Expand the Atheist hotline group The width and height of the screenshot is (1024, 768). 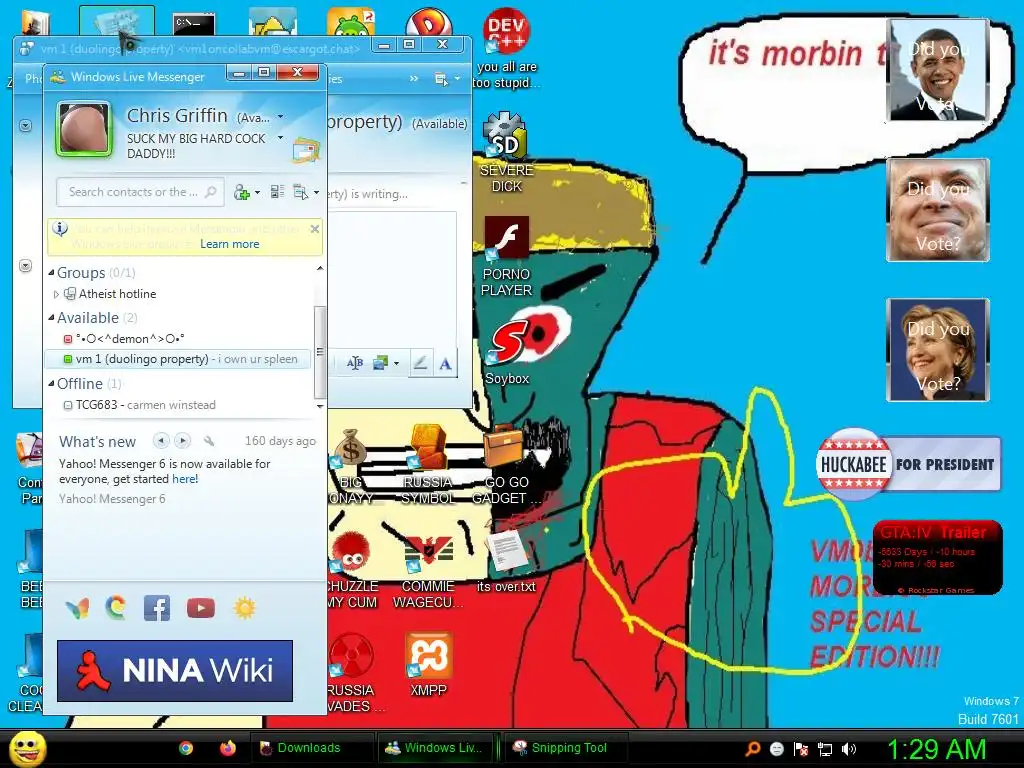point(56,295)
